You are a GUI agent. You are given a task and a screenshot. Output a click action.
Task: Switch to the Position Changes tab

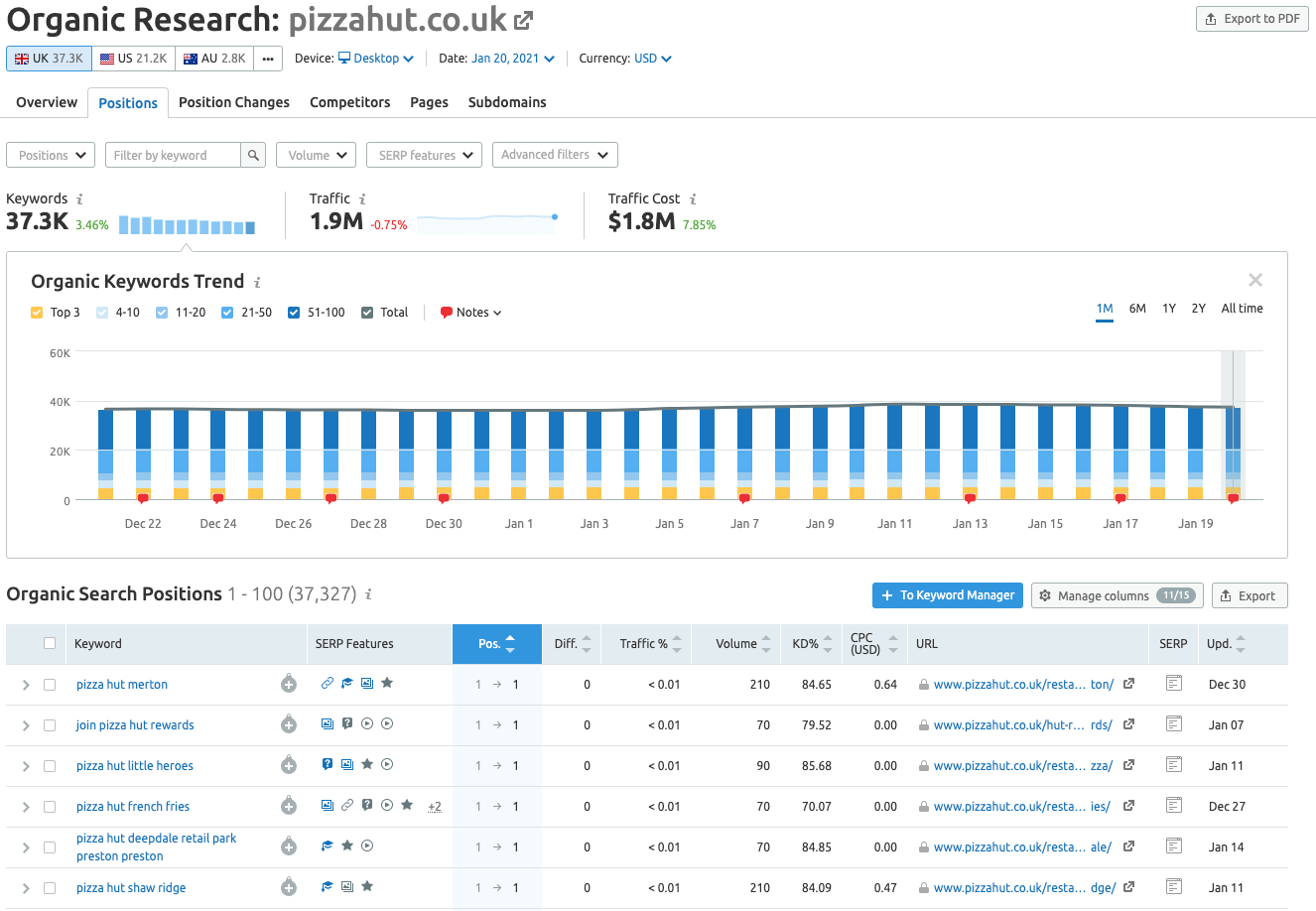234,102
